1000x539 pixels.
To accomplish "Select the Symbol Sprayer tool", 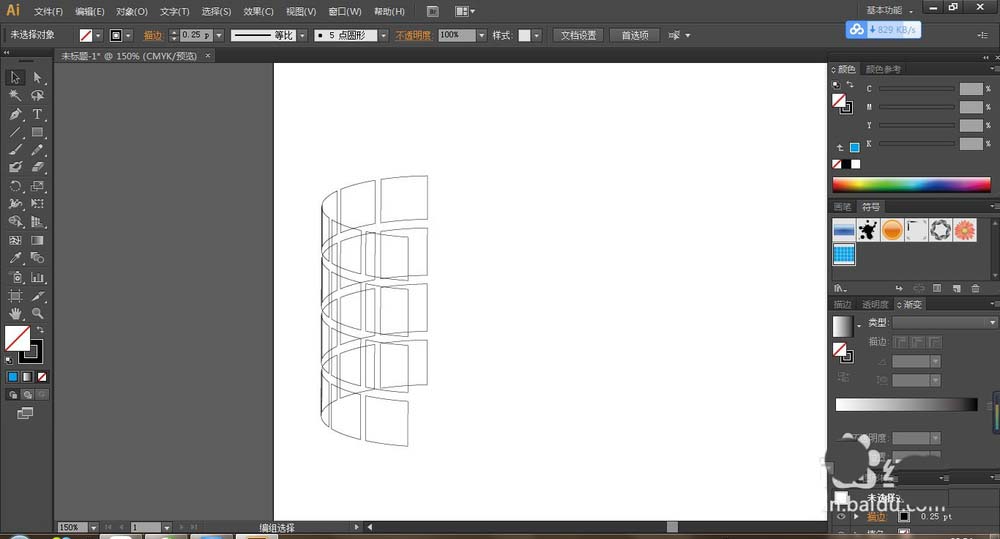I will 15,277.
